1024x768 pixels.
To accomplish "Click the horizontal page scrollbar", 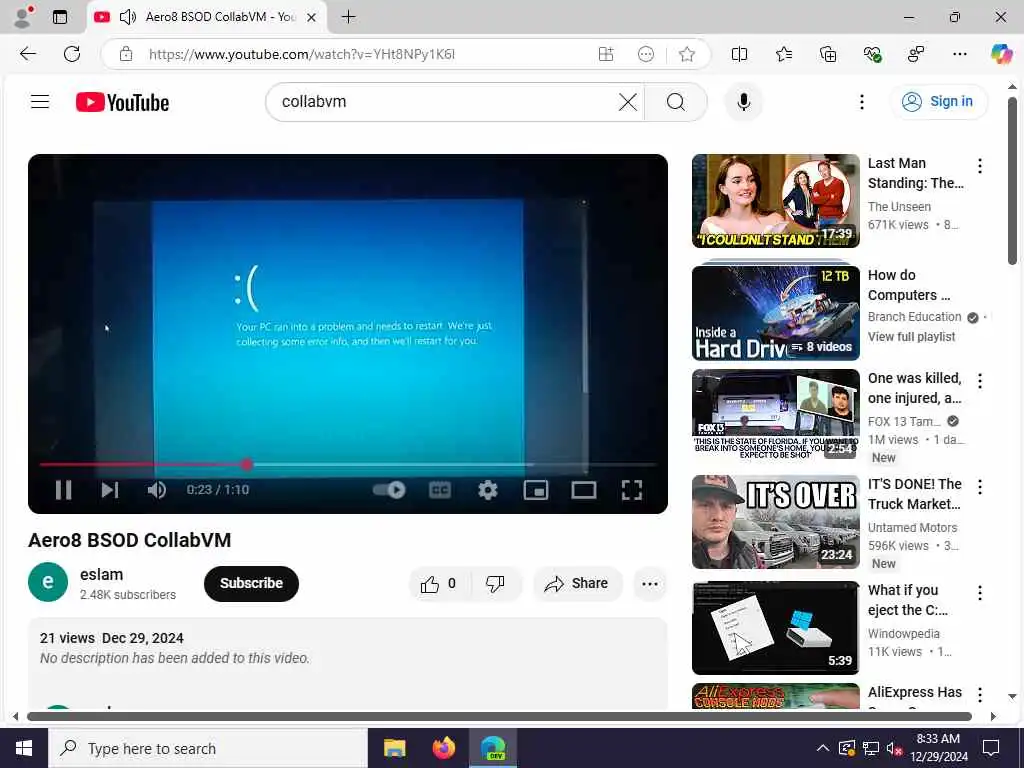I will coord(500,716).
